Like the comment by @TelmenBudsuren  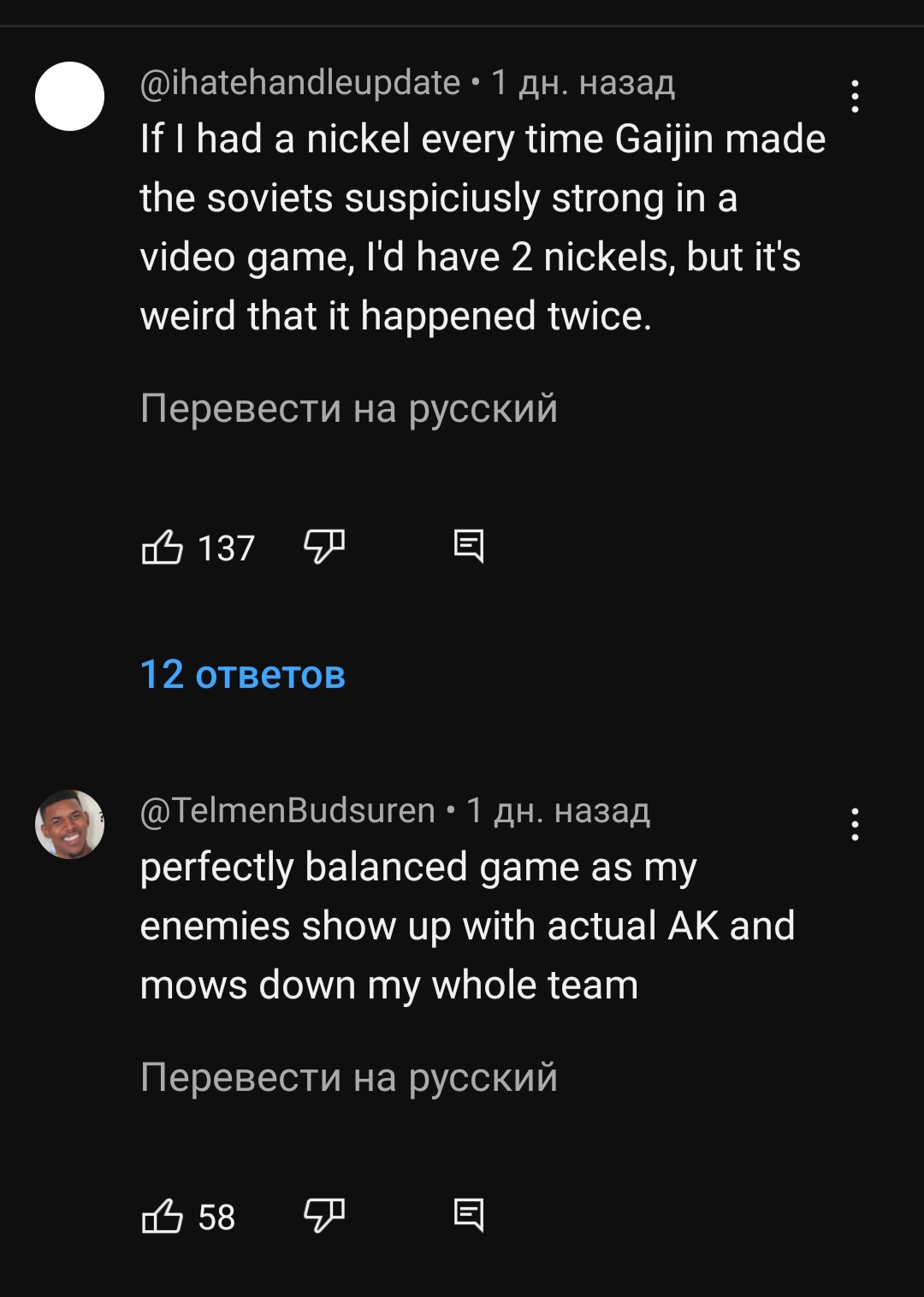163,1216
